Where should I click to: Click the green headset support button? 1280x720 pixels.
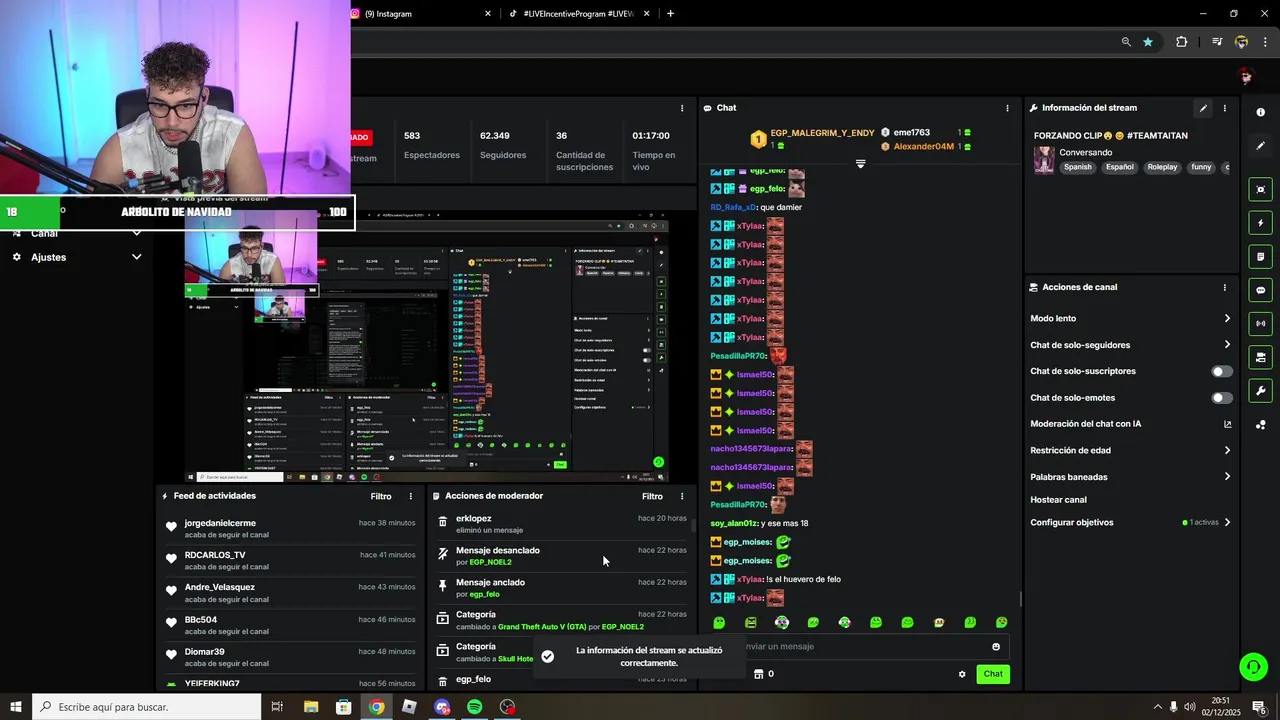(1253, 667)
